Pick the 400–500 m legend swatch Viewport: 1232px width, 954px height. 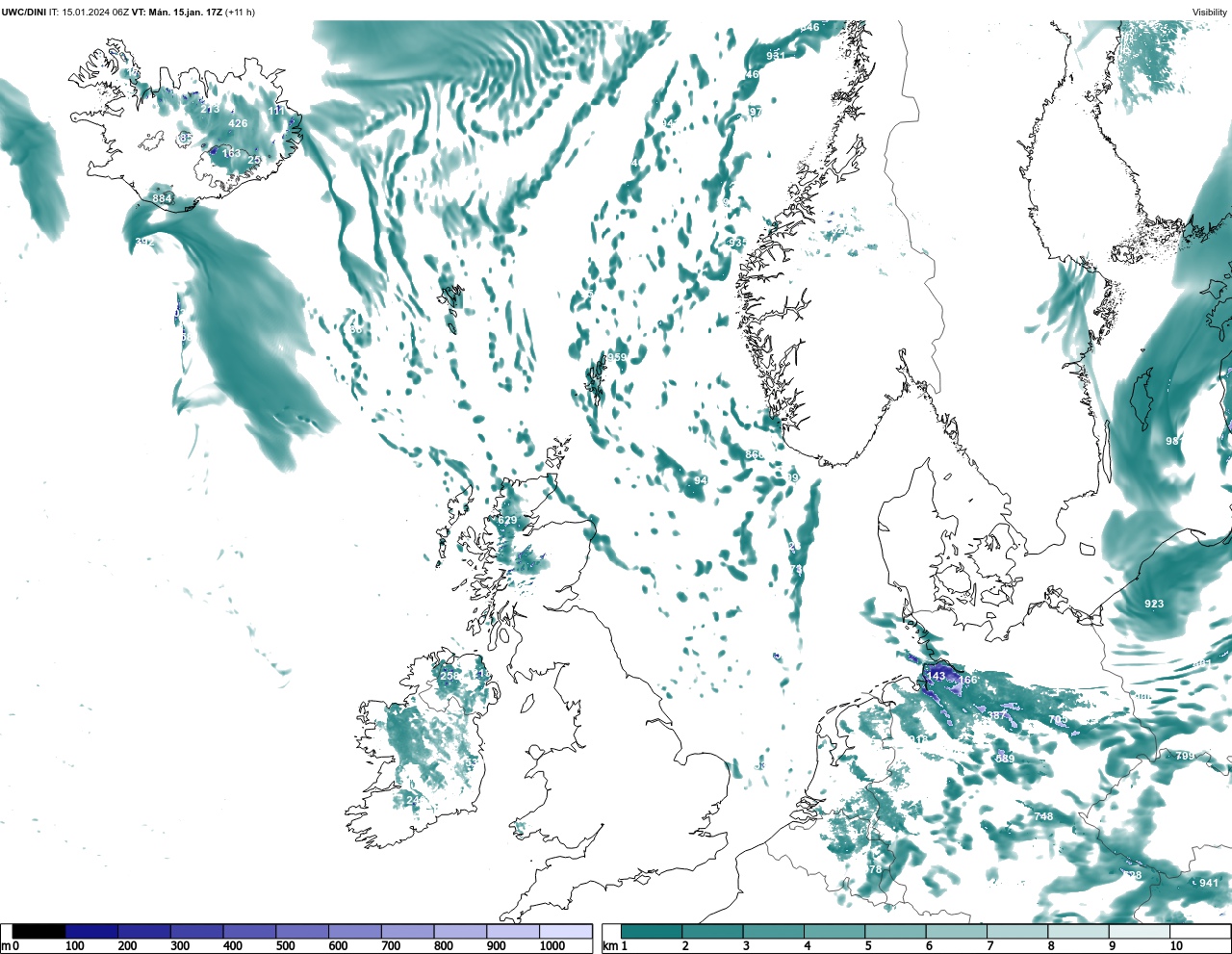coord(249,932)
